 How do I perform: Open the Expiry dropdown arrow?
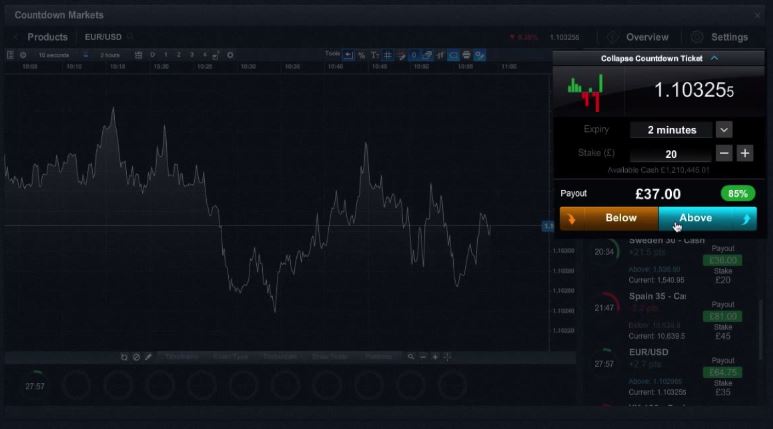tap(724, 129)
